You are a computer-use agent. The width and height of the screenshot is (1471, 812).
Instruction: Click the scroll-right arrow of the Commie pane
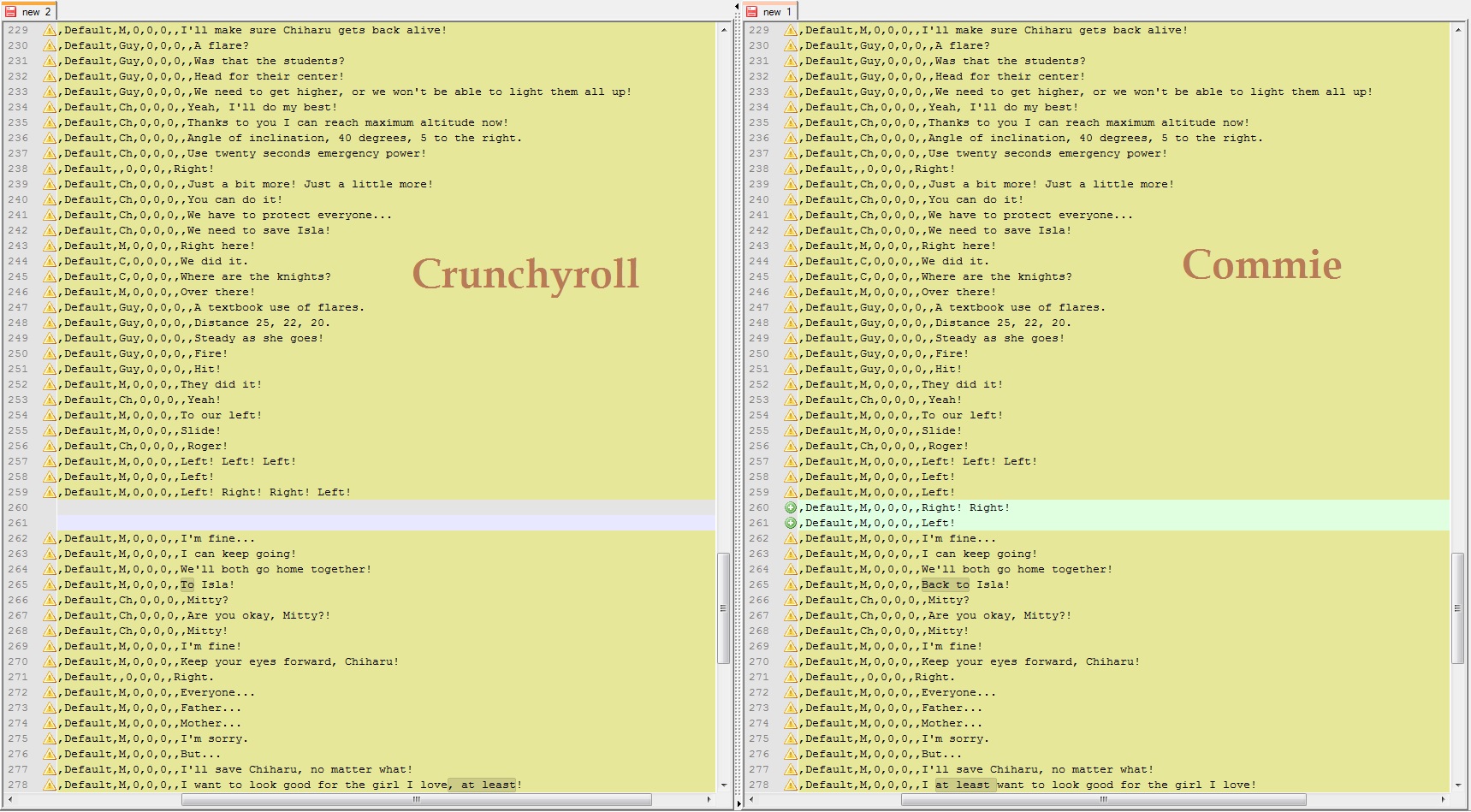[1443, 799]
